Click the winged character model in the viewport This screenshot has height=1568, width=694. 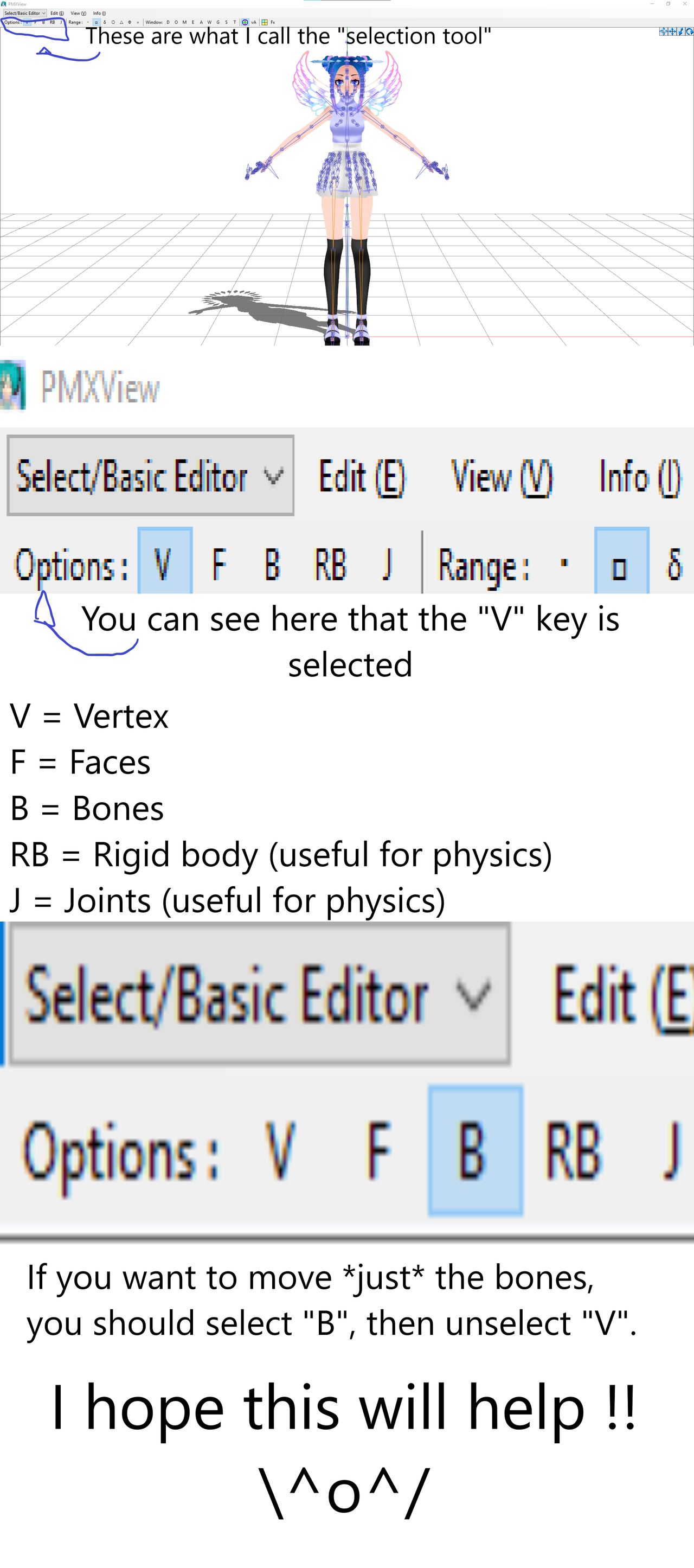click(x=348, y=195)
